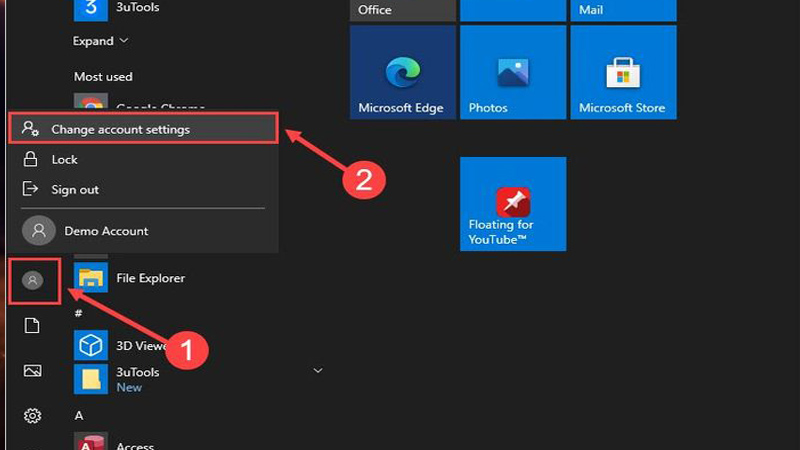Viewport: 800px width, 450px height.
Task: Launch Microsoft Edge tile
Action: click(x=403, y=72)
